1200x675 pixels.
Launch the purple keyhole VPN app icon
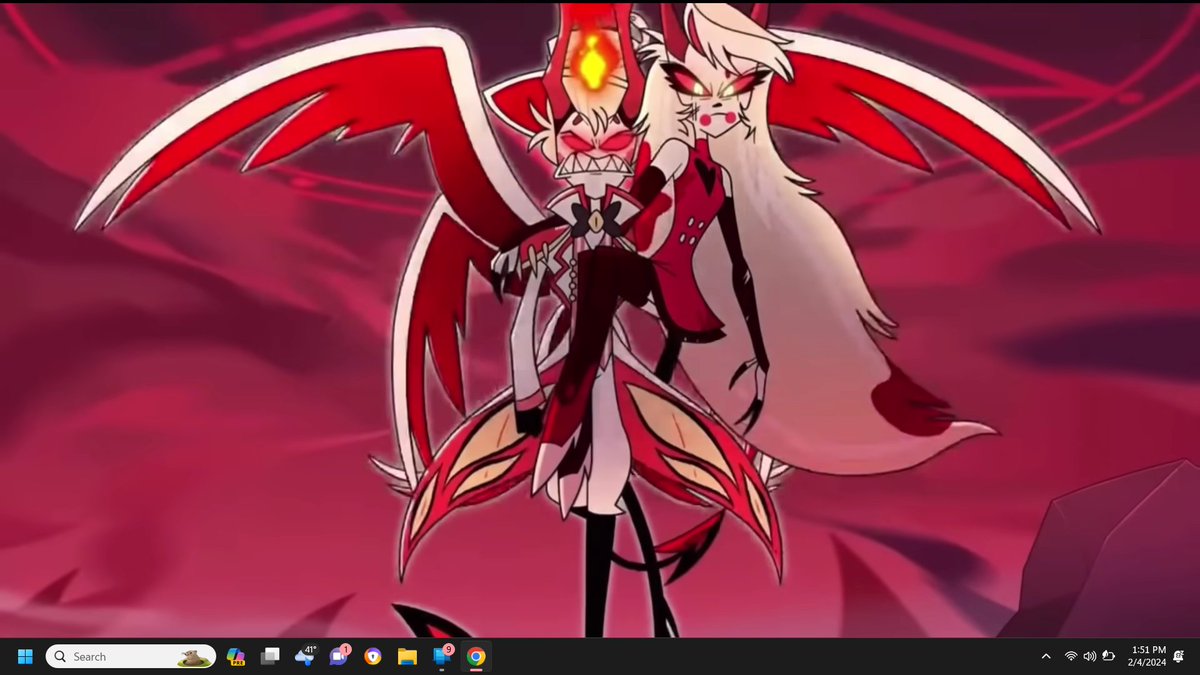[373, 657]
